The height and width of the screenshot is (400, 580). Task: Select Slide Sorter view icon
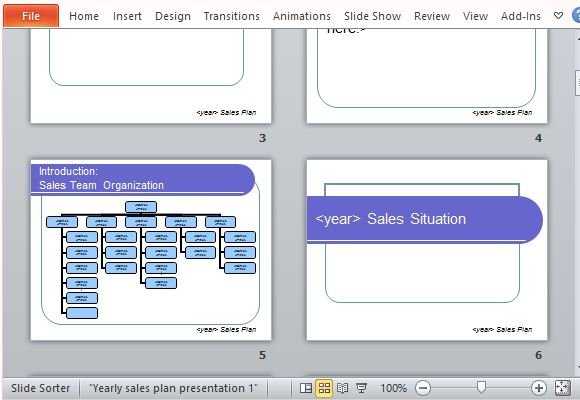pos(324,388)
